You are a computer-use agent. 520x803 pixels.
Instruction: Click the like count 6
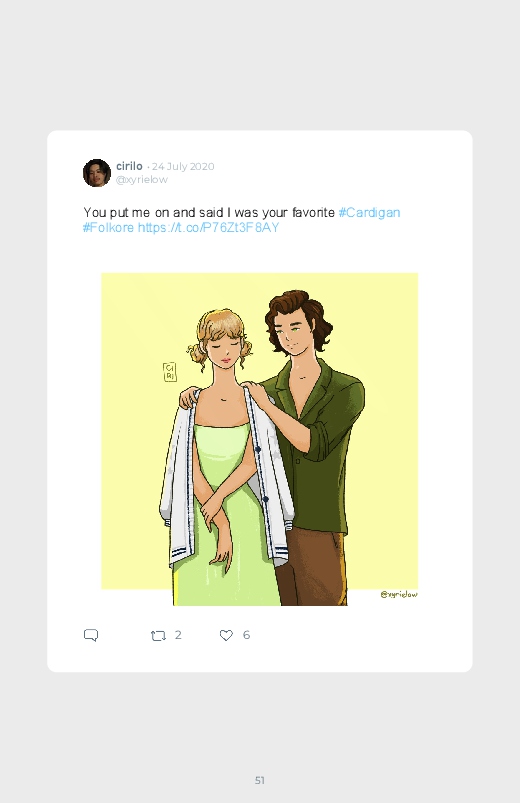click(x=246, y=635)
